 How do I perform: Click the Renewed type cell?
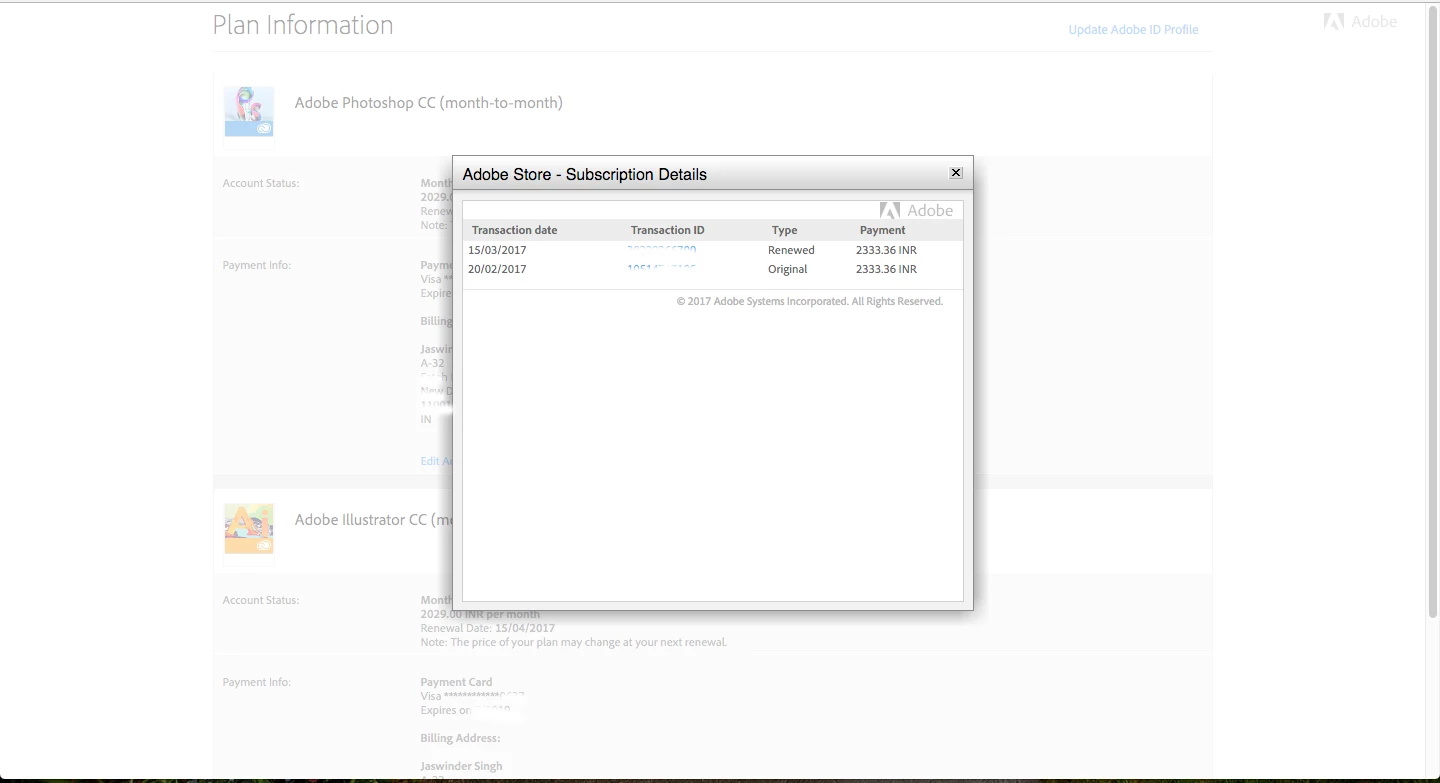pos(791,250)
